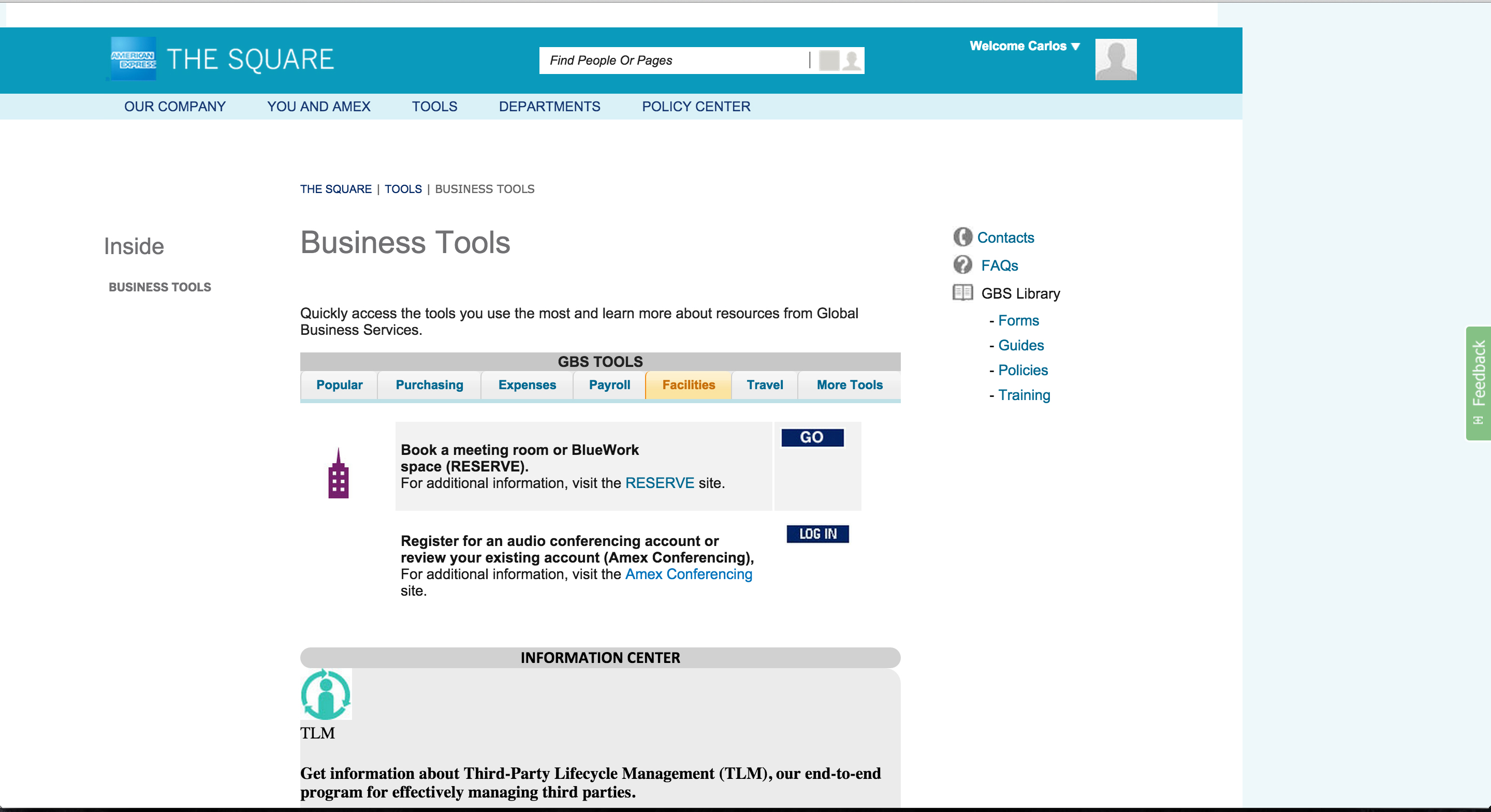Switch to the Expenses tab
The width and height of the screenshot is (1491, 812).
point(527,385)
